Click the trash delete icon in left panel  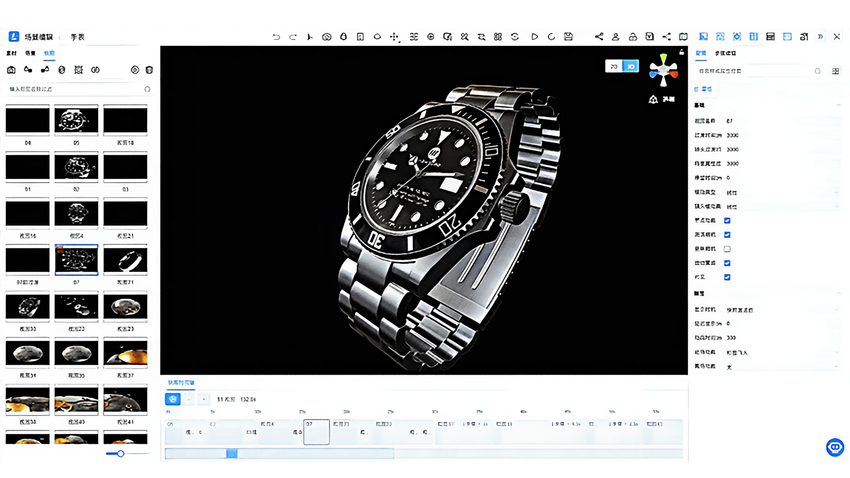point(149,70)
